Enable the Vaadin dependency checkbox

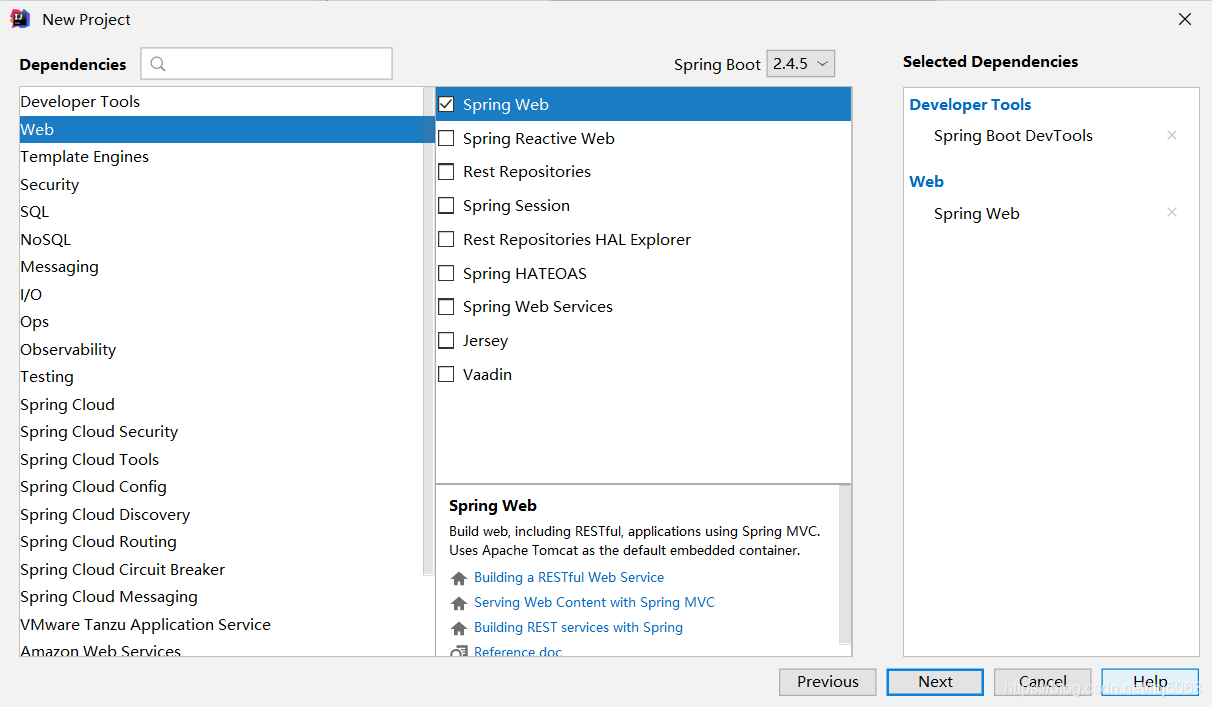click(446, 374)
